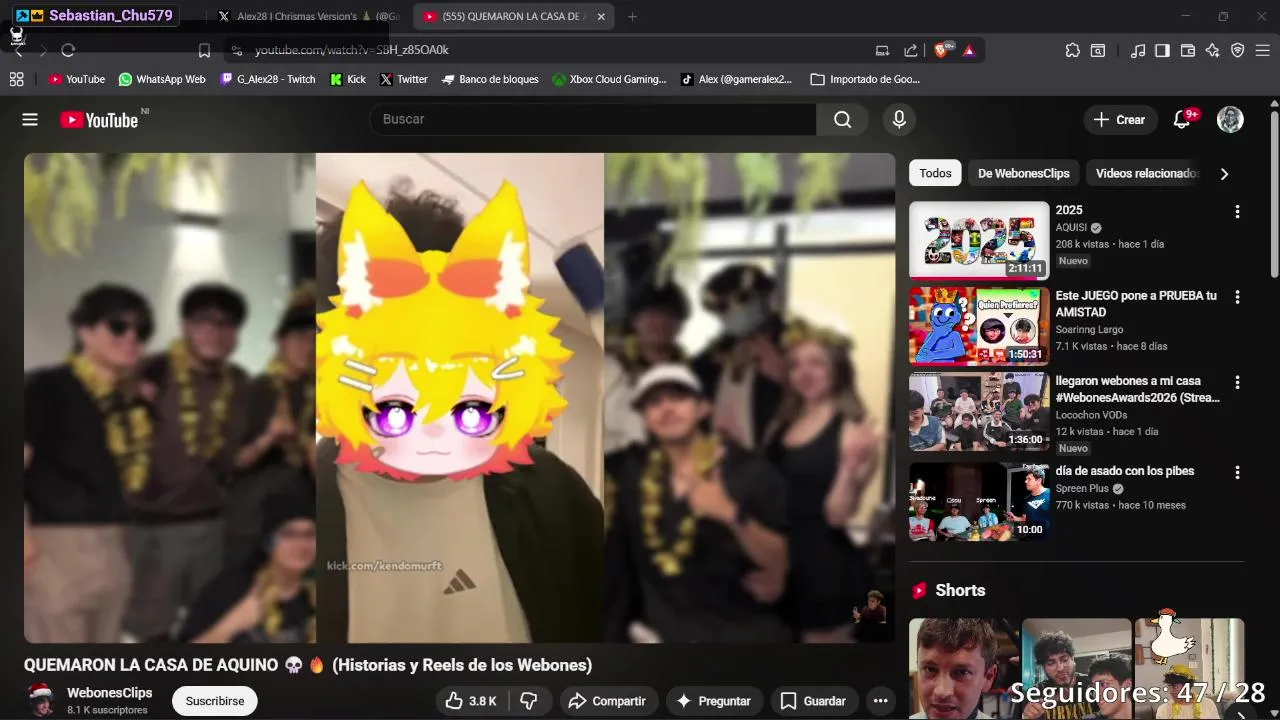Select the 'Todos' filter chip
The image size is (1280, 720).
point(935,173)
